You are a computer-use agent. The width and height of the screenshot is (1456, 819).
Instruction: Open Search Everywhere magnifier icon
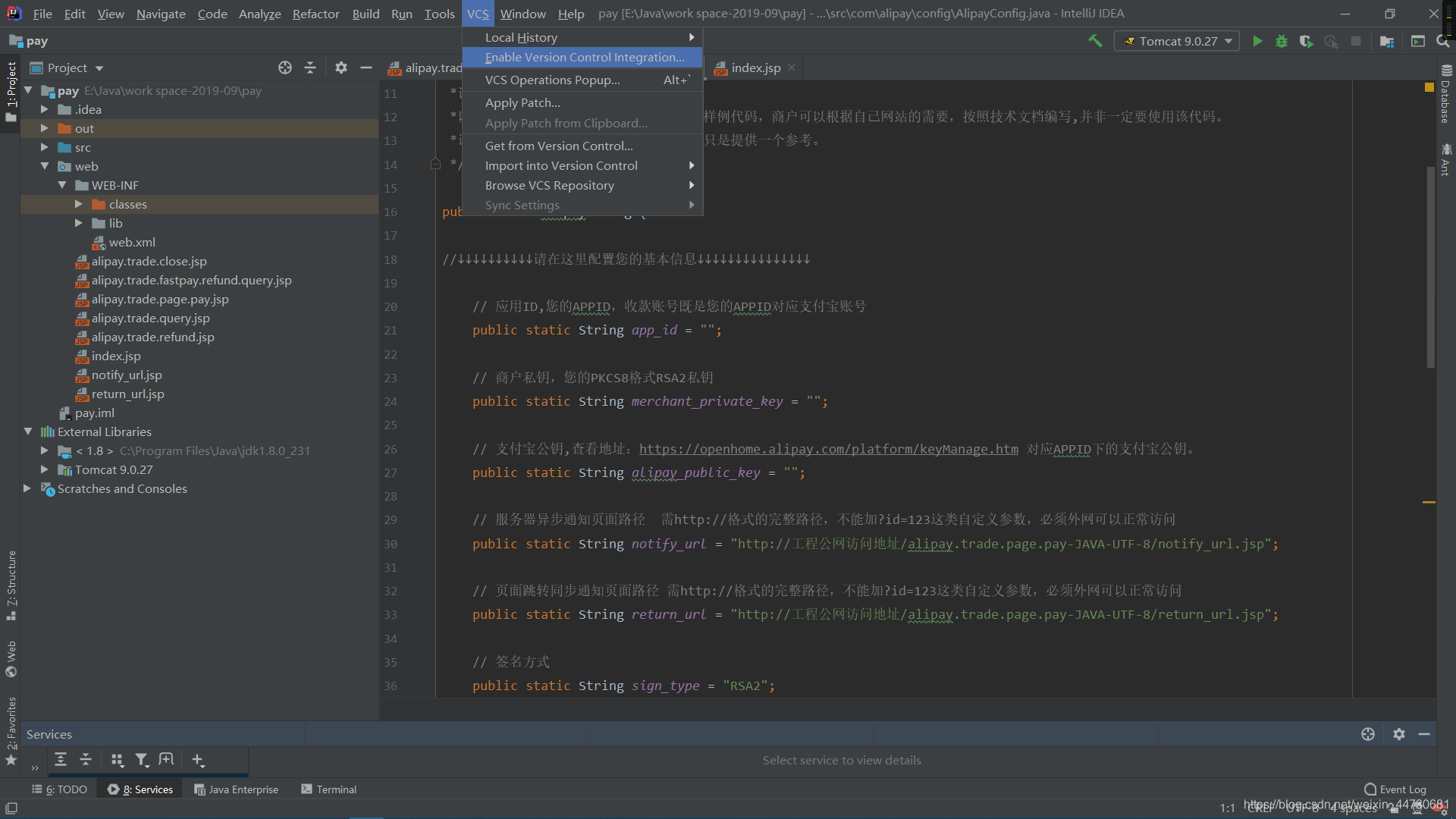pos(1442,41)
